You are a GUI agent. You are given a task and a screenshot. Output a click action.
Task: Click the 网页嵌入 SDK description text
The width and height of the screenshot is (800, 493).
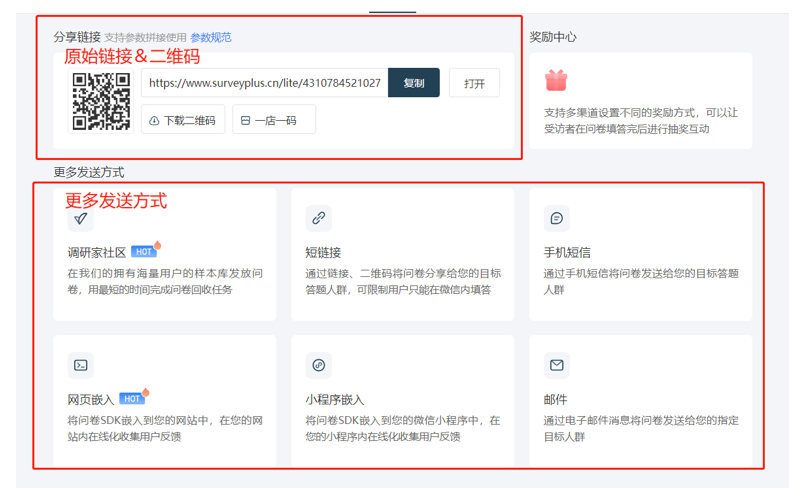click(x=165, y=429)
